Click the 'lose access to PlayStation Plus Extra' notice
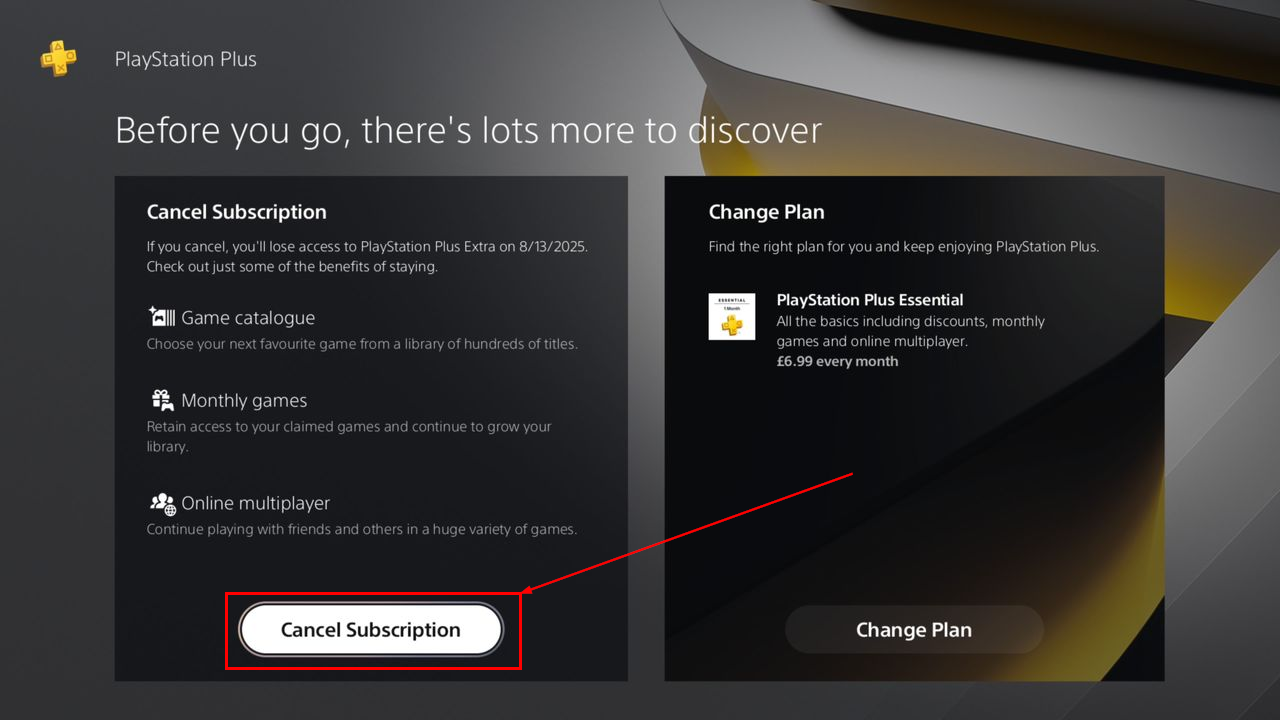The width and height of the screenshot is (1280, 720). (367, 257)
